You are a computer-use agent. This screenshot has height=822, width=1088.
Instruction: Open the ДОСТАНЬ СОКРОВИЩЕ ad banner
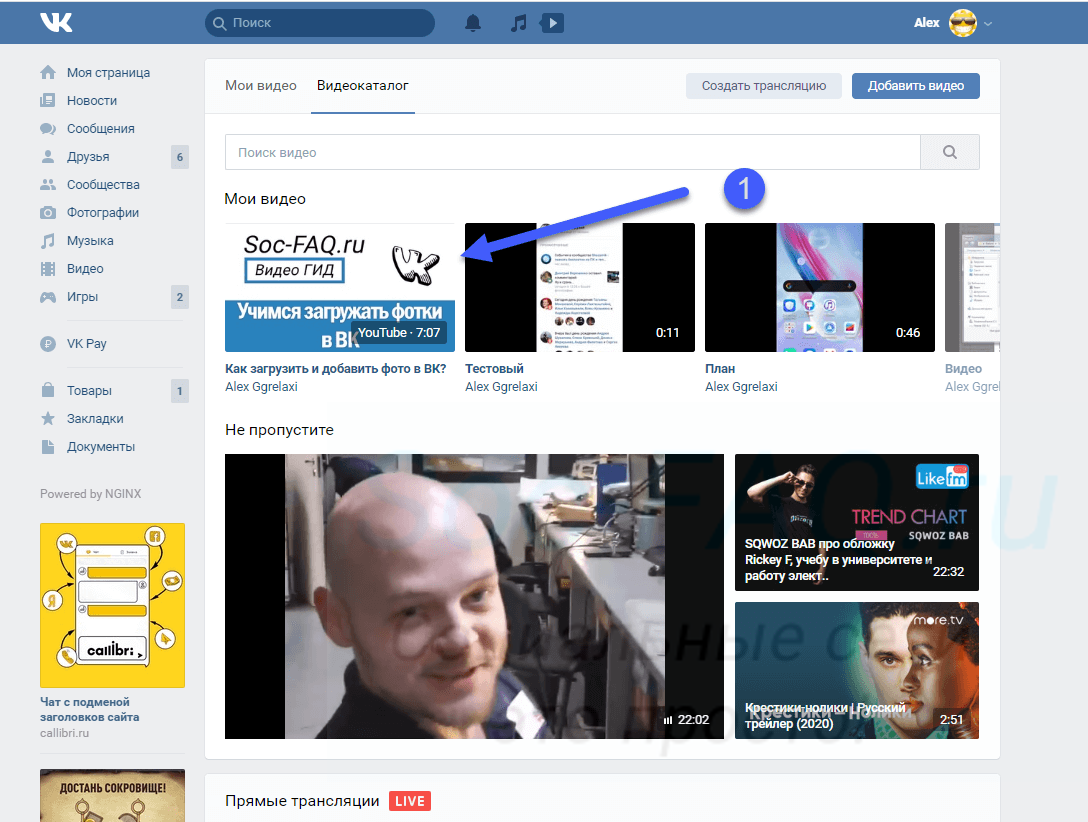pyautogui.click(x=112, y=795)
